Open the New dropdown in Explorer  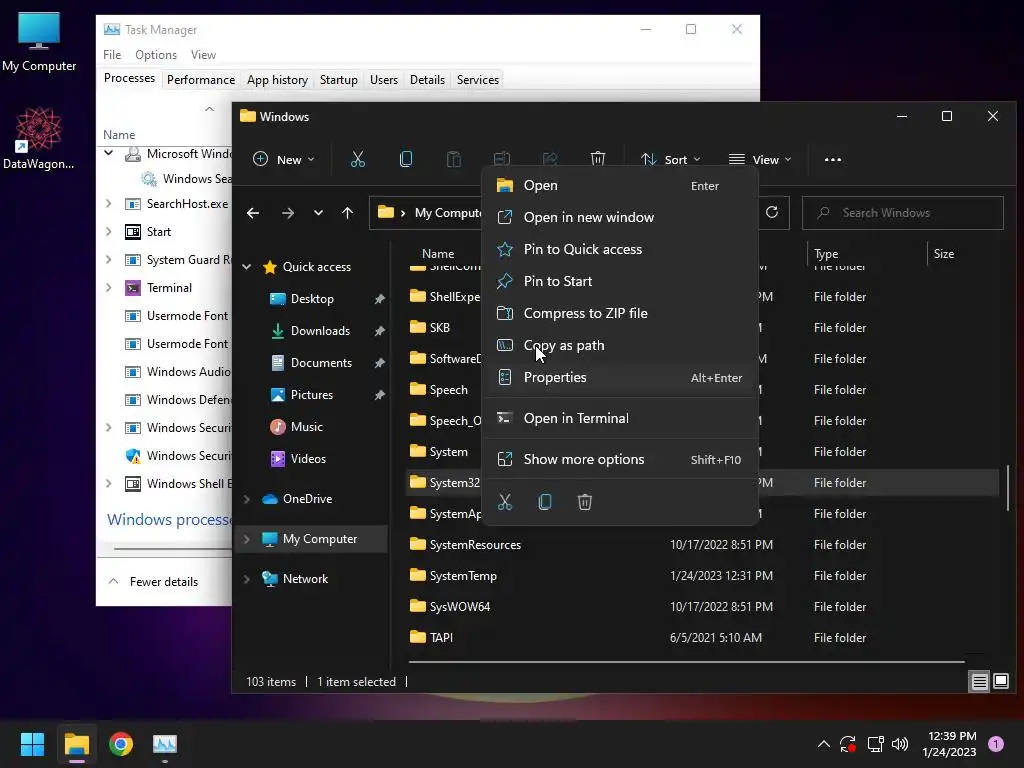pyautogui.click(x=283, y=159)
